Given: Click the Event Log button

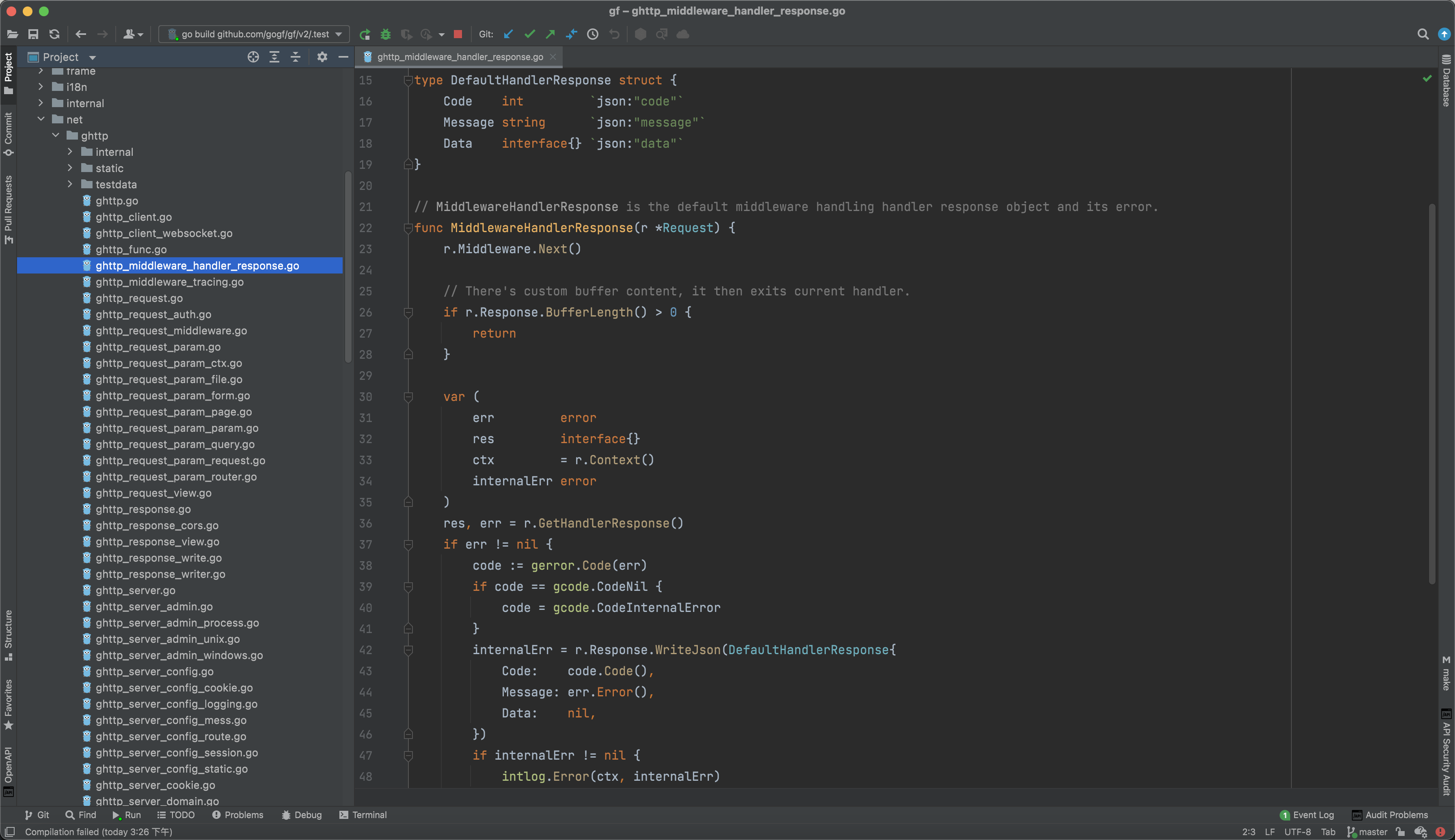Looking at the screenshot, I should tap(1307, 815).
